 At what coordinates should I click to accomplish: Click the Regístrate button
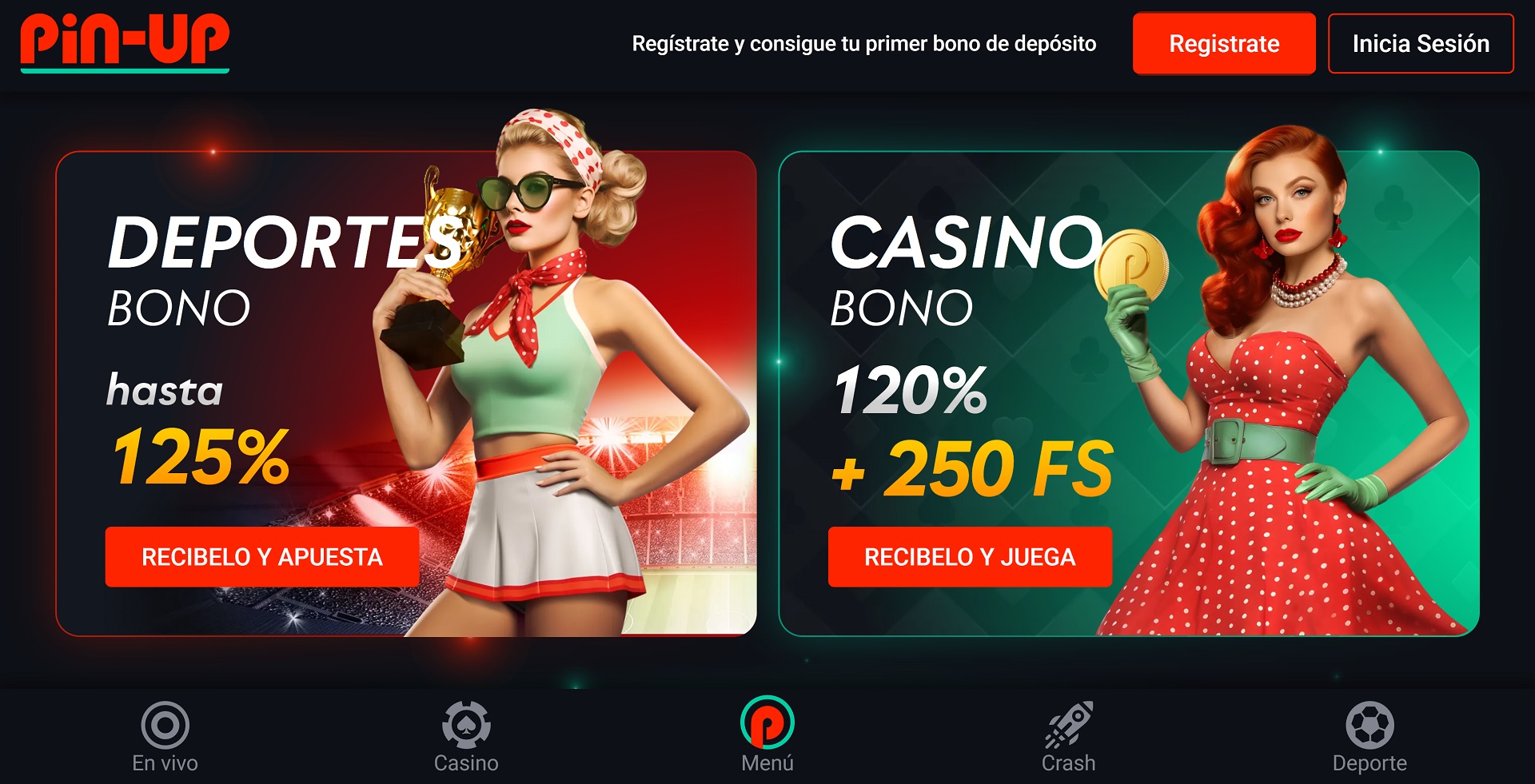pyautogui.click(x=1224, y=43)
